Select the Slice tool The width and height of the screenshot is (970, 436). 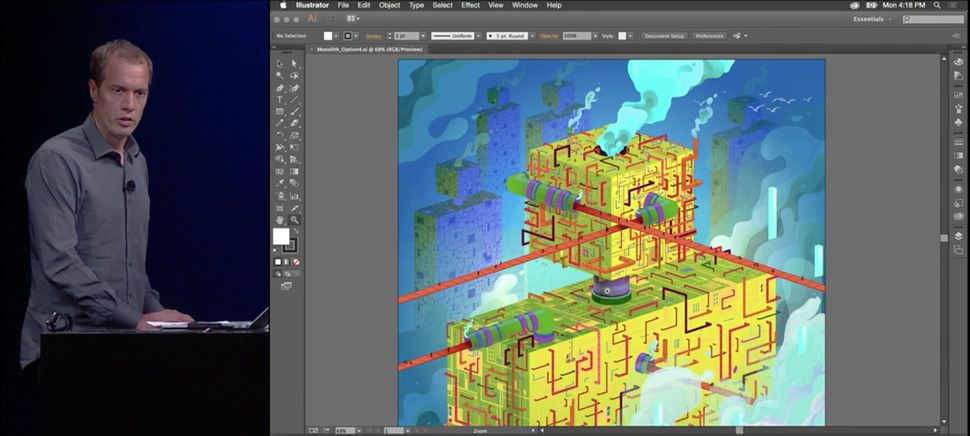(294, 207)
